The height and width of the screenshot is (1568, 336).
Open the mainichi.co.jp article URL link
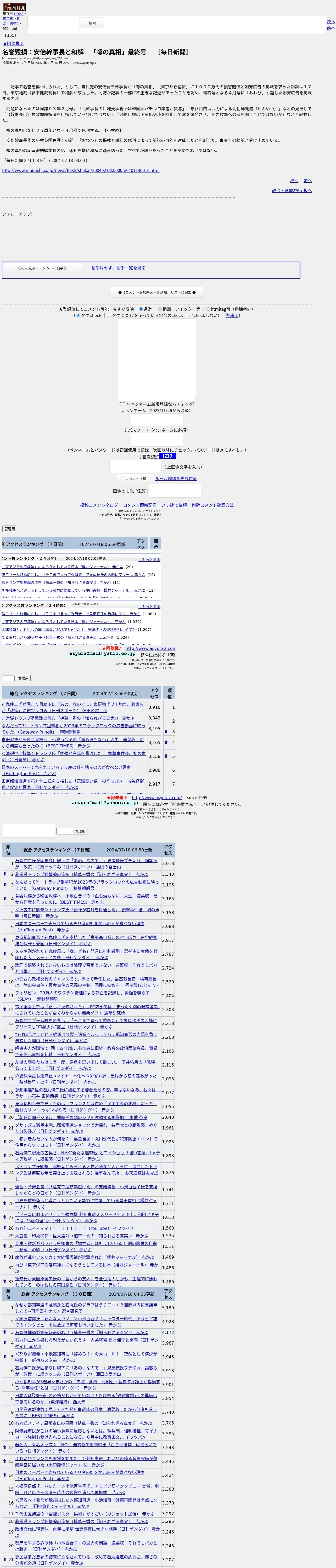point(81,170)
